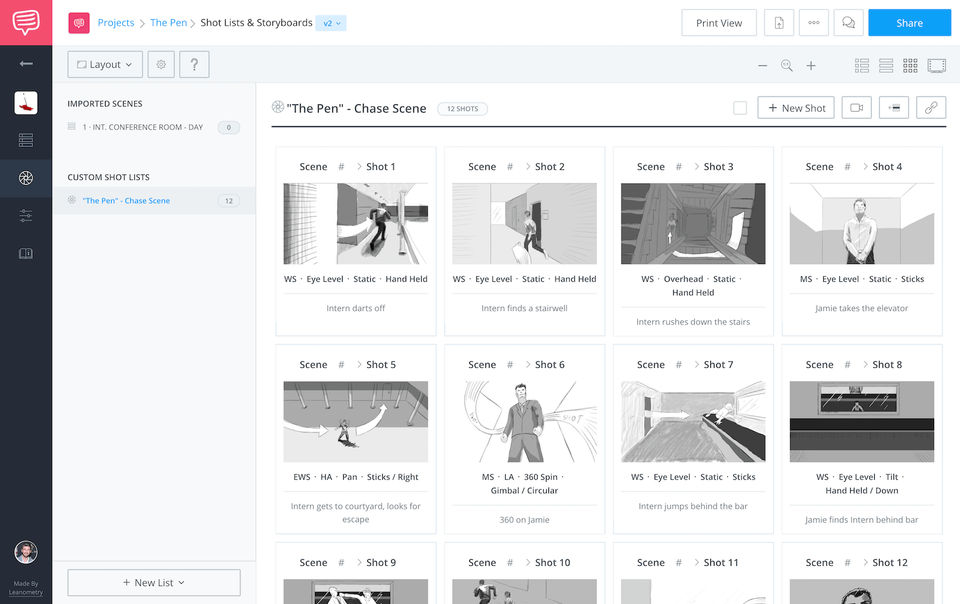Click the 12 SHOTS badge

(462, 109)
